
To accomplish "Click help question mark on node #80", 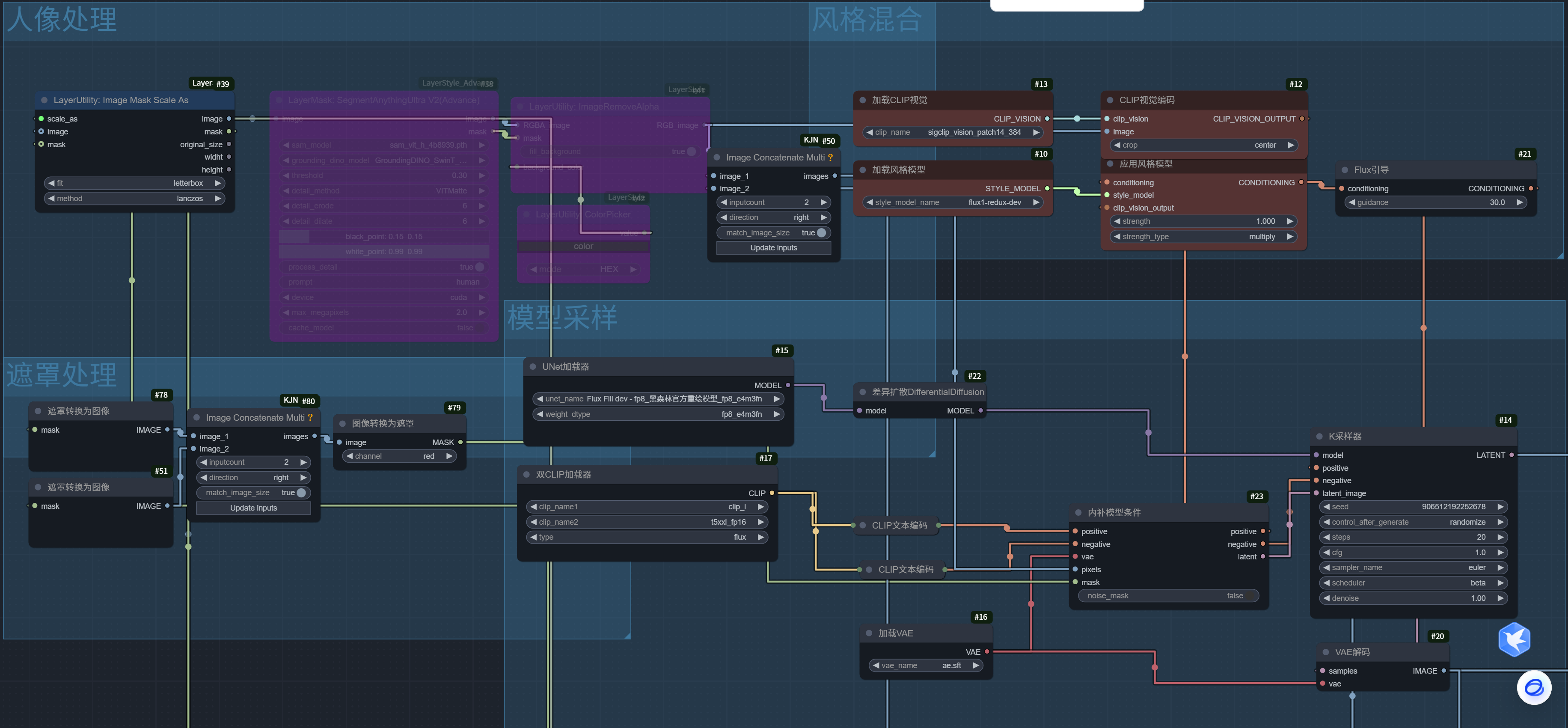I will [x=310, y=418].
